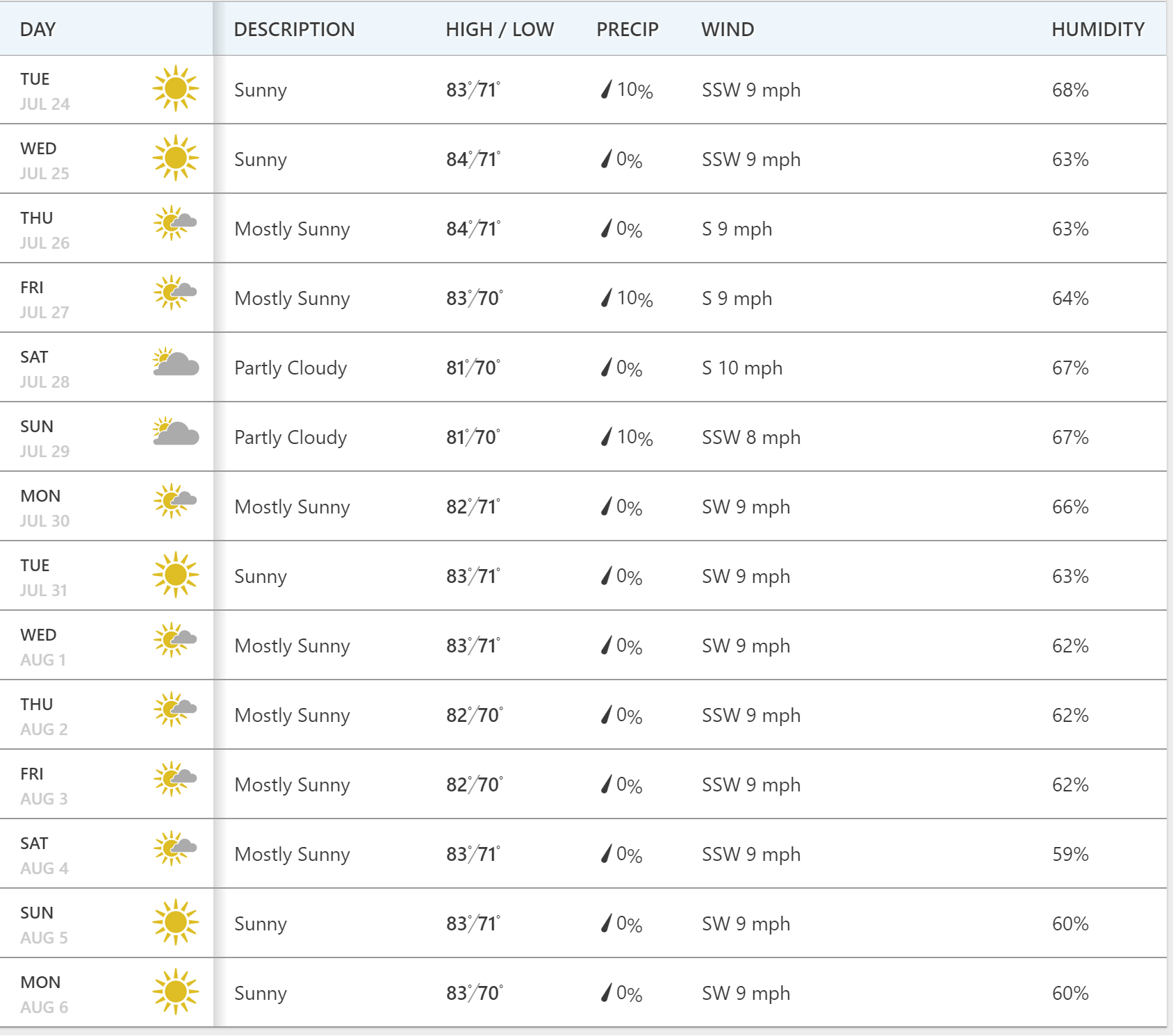
Task: Click the HUMIDITY column header
Action: pos(1098,29)
